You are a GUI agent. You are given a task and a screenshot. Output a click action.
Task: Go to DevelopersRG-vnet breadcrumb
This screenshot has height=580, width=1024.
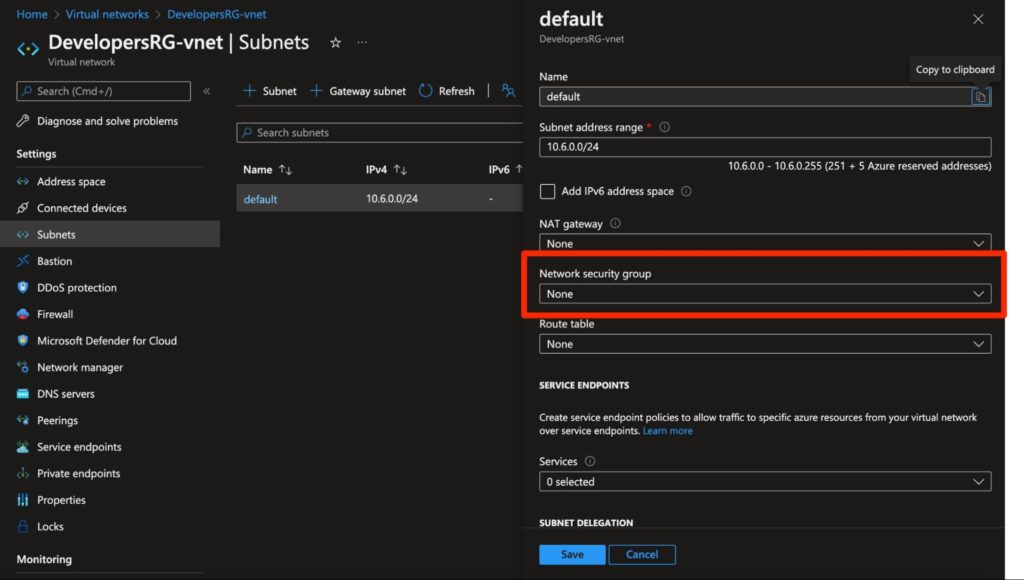(x=216, y=14)
